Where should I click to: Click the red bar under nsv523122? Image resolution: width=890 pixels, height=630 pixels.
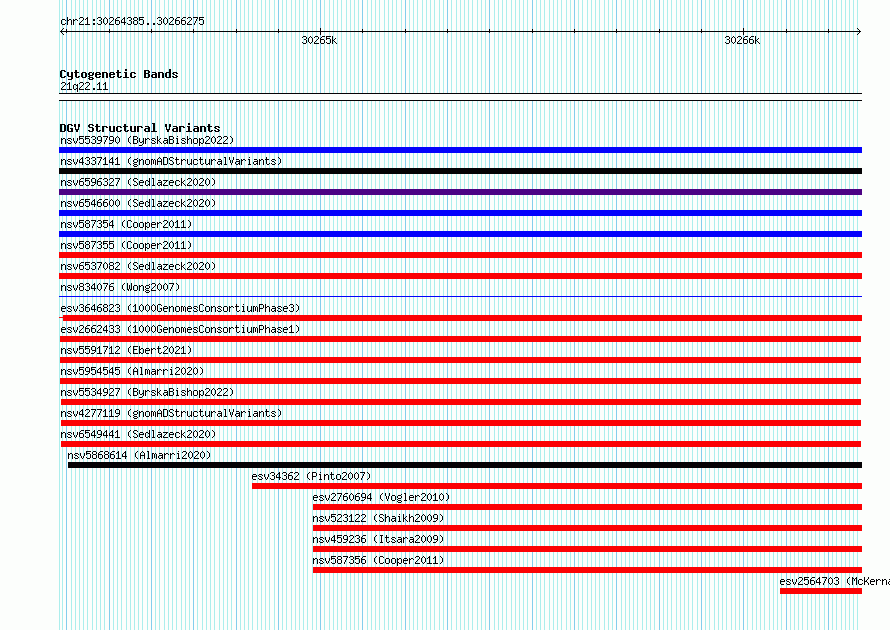tap(587, 528)
